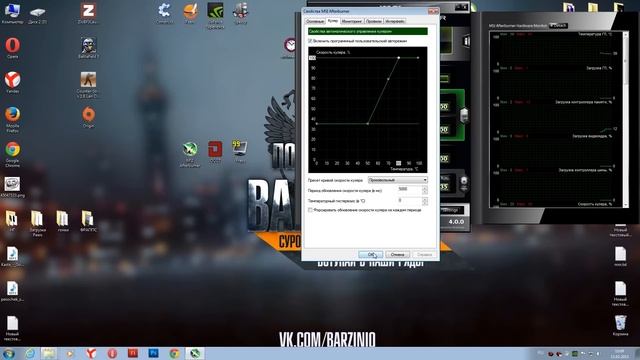Select the drive Диск 2 desktop icon
Screen dimensions: 640x360
38,15
